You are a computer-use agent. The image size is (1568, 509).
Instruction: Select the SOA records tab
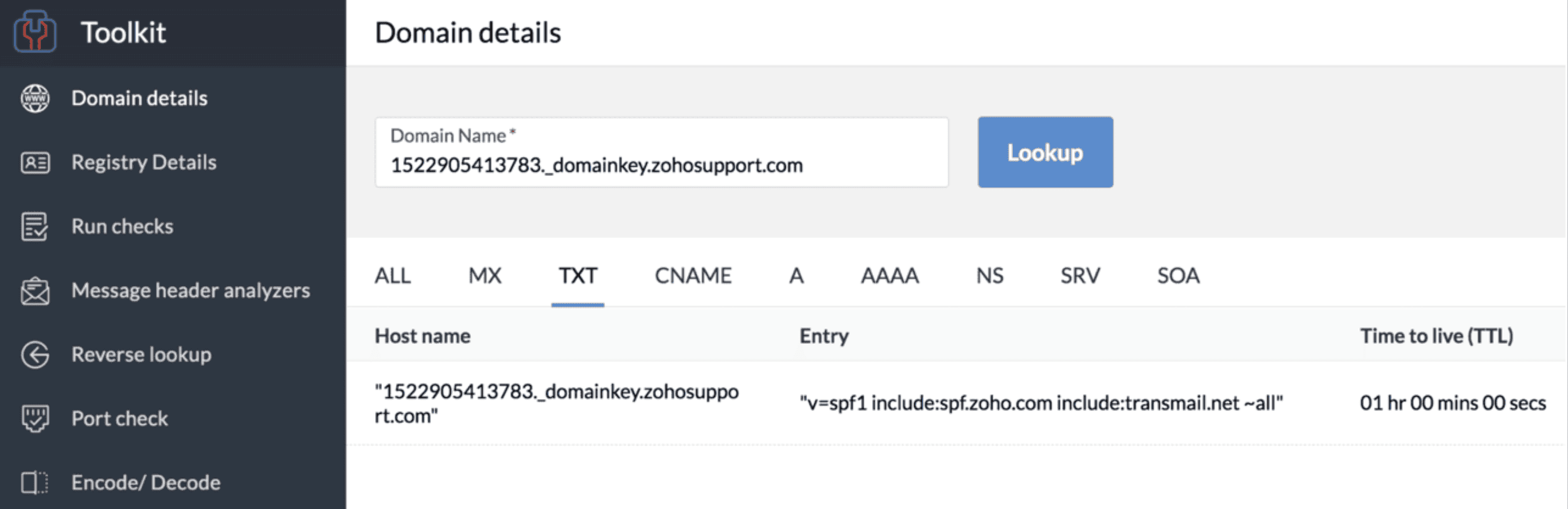[1178, 276]
